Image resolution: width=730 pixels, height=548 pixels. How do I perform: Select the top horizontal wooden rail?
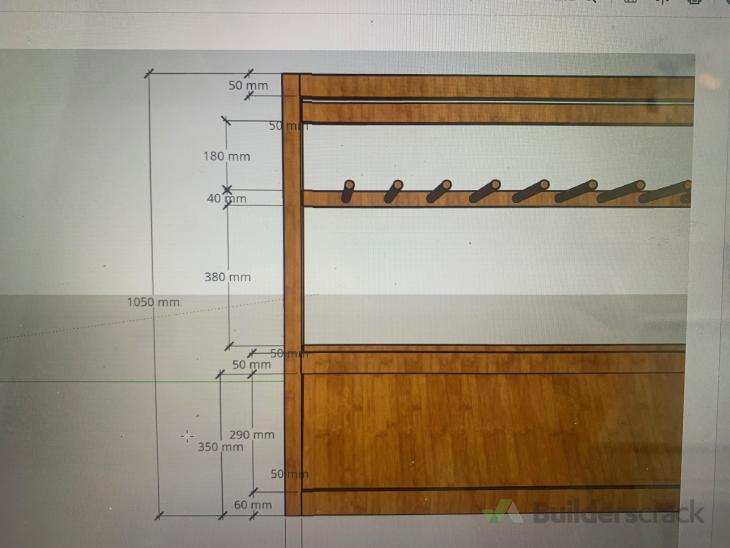pos(495,87)
